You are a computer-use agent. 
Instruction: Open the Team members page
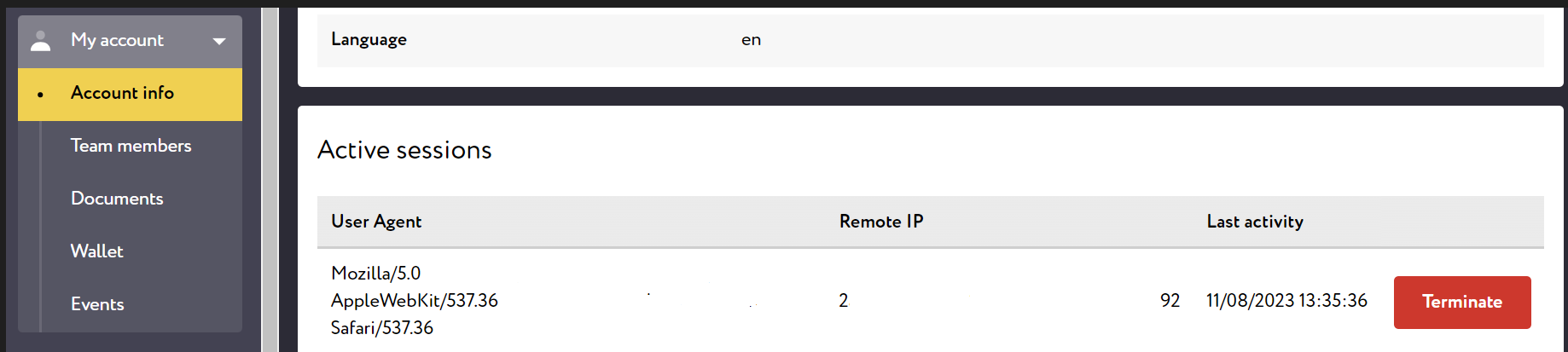(x=131, y=146)
